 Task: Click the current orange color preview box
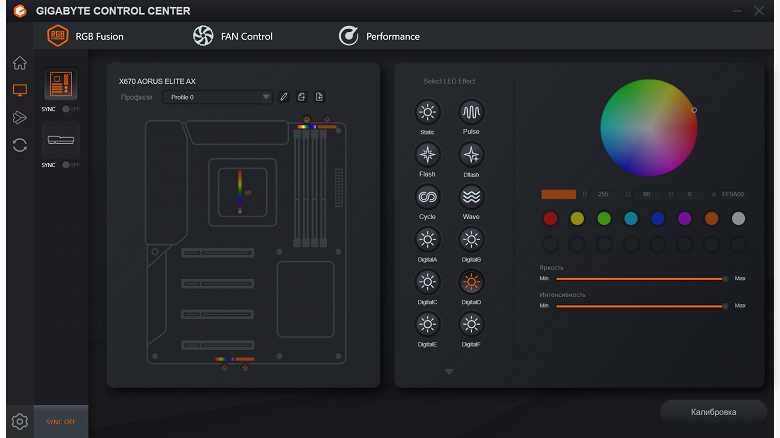(x=559, y=194)
